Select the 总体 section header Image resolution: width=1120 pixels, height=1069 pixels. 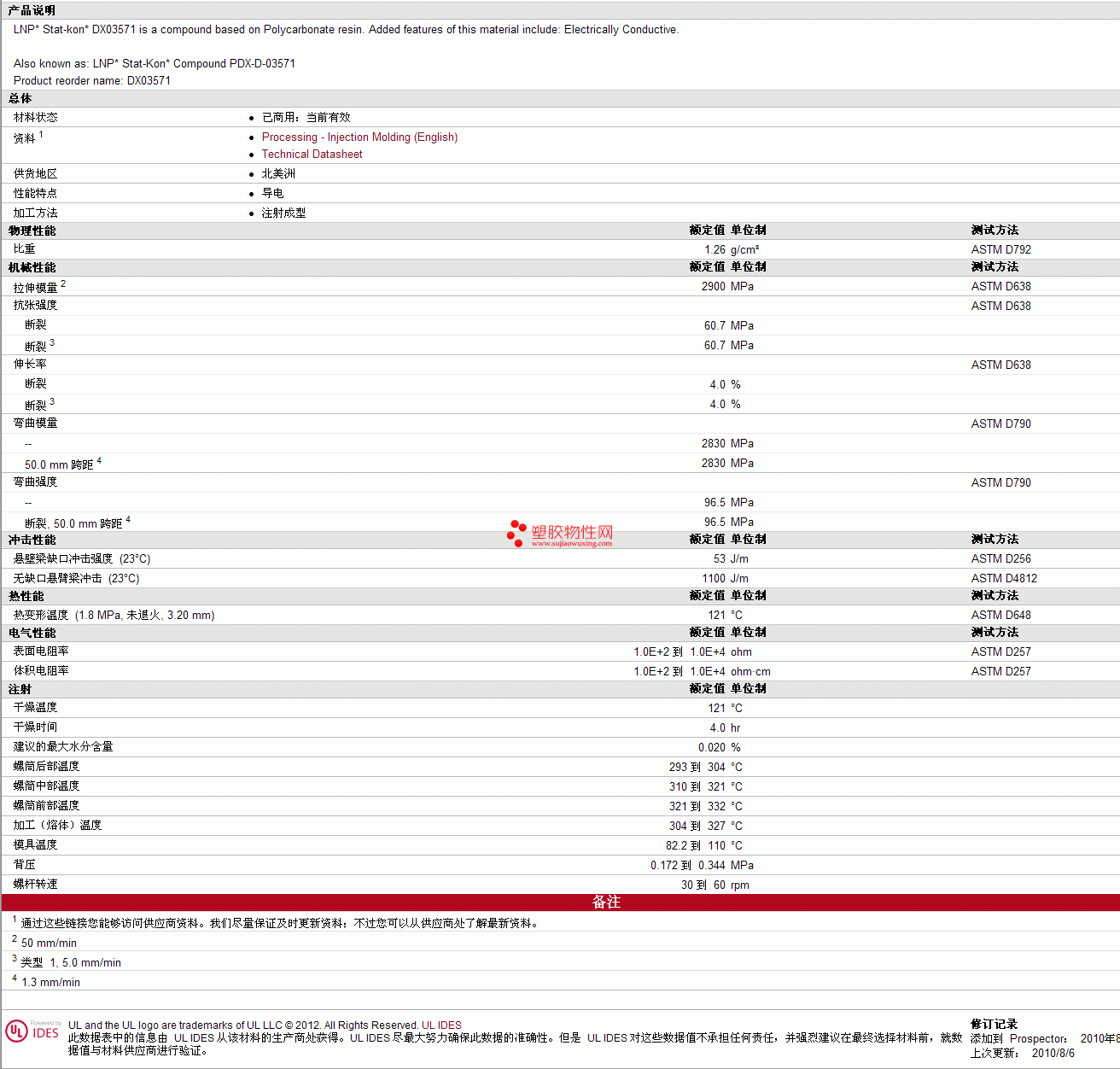click(x=20, y=99)
